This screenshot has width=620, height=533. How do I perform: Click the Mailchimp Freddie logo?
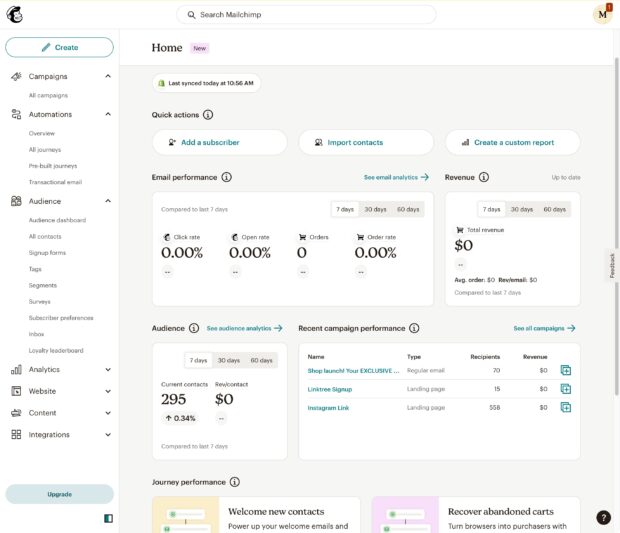click(x=15, y=15)
